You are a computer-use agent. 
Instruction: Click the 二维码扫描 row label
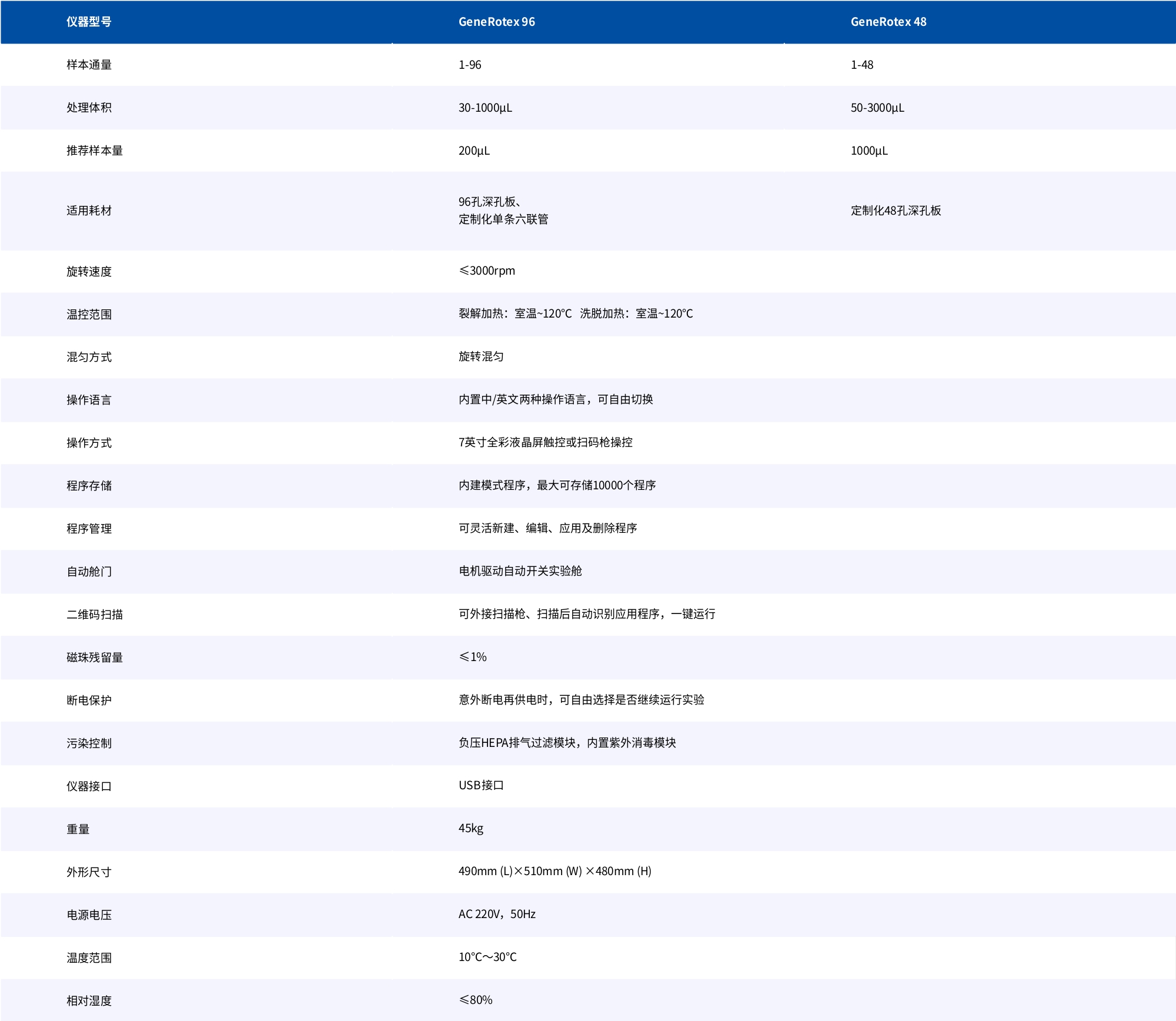coord(94,615)
